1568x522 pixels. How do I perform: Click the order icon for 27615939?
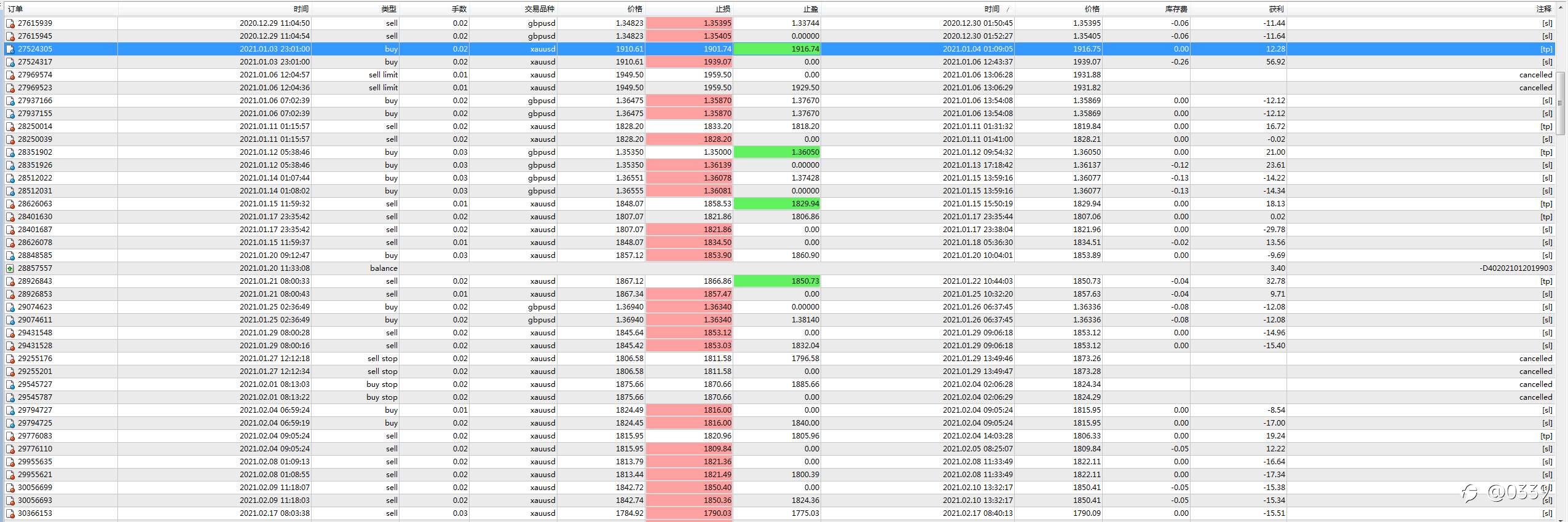point(10,23)
